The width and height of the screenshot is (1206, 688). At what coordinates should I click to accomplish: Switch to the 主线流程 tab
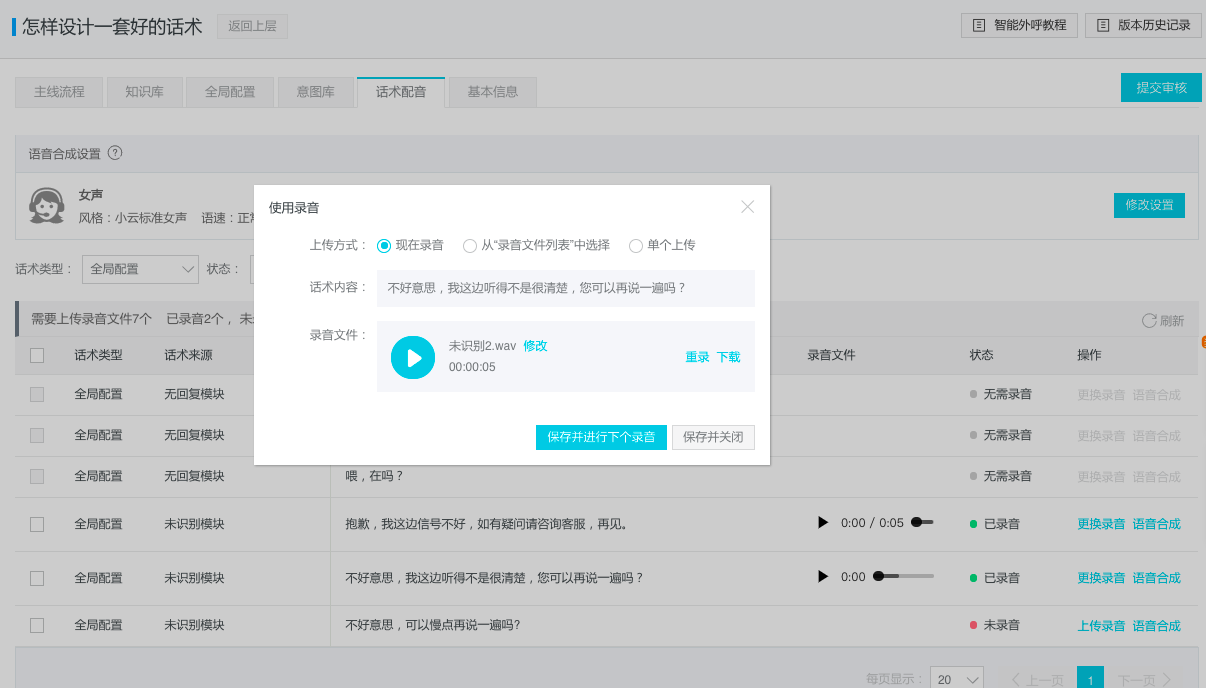pyautogui.click(x=59, y=92)
